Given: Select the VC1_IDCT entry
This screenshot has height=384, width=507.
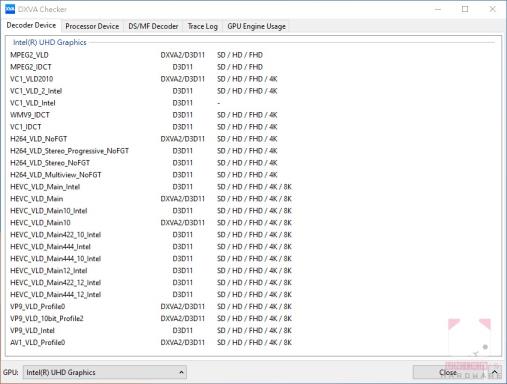Looking at the screenshot, I should pyautogui.click(x=26, y=127).
